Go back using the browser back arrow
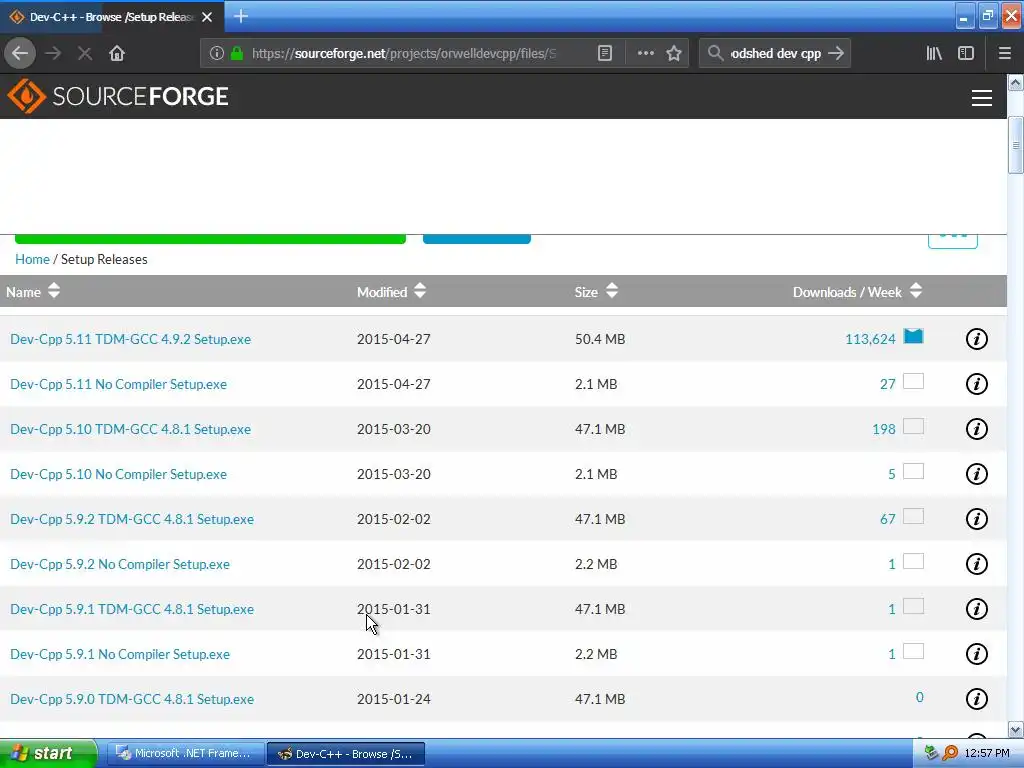1024x768 pixels. (x=20, y=54)
